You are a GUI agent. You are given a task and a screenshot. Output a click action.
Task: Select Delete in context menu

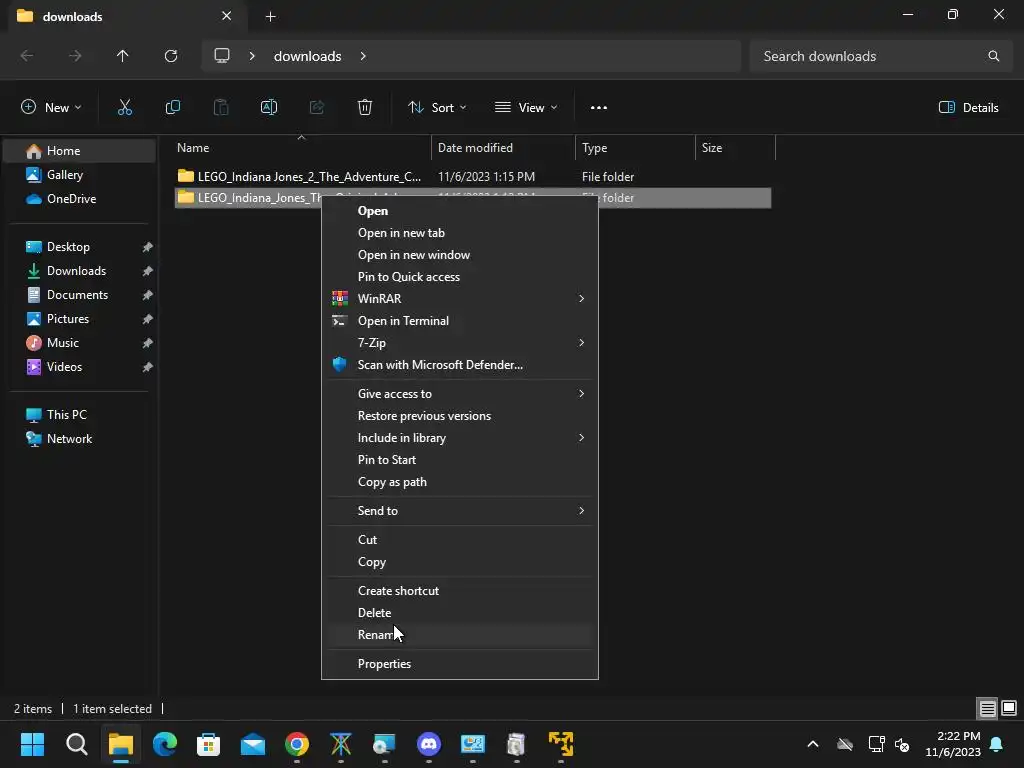(x=459, y=613)
